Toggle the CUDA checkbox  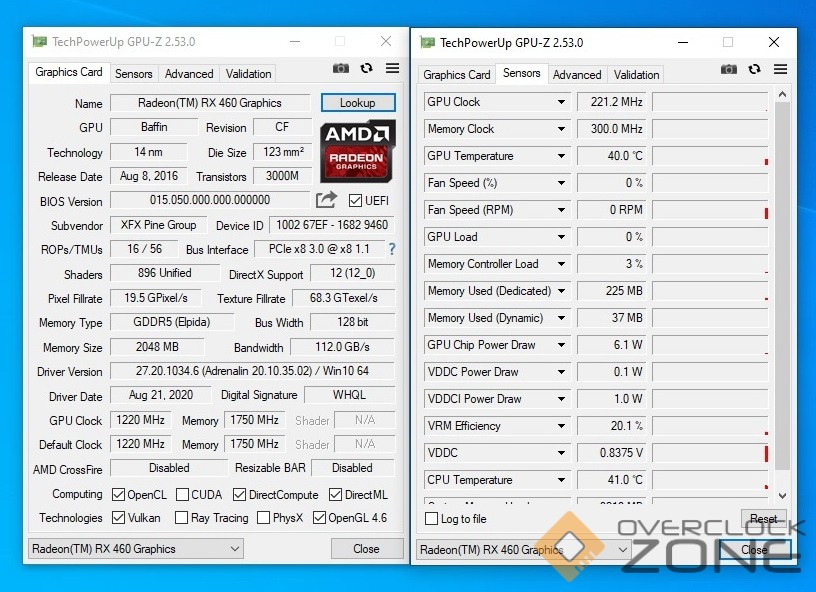(182, 494)
